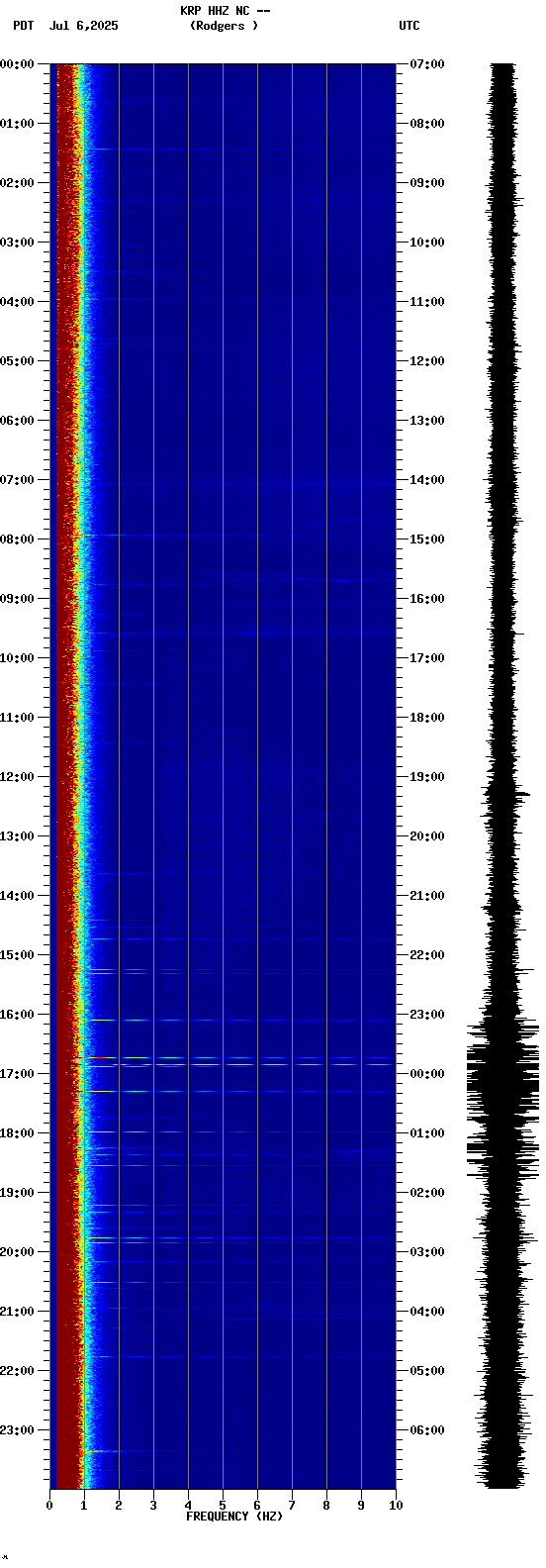The height and width of the screenshot is (1568, 546).
Task: Click the 23:00 PDT time label
Action: [x=17, y=1430]
